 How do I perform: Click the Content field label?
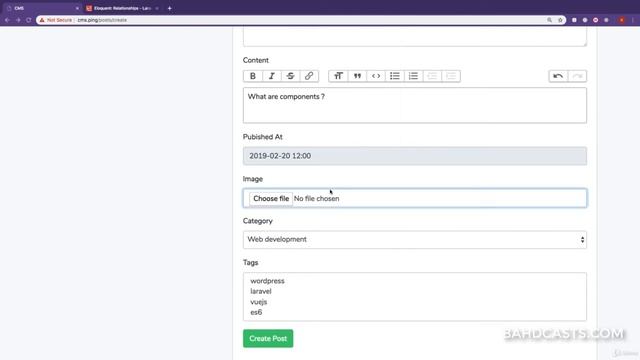pyautogui.click(x=256, y=60)
